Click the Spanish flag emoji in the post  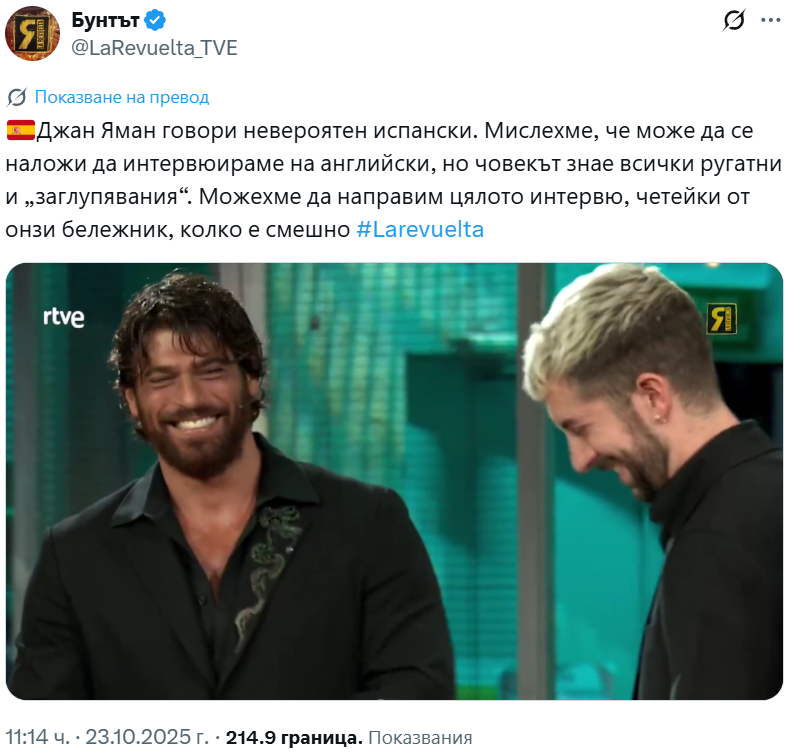click(21, 131)
